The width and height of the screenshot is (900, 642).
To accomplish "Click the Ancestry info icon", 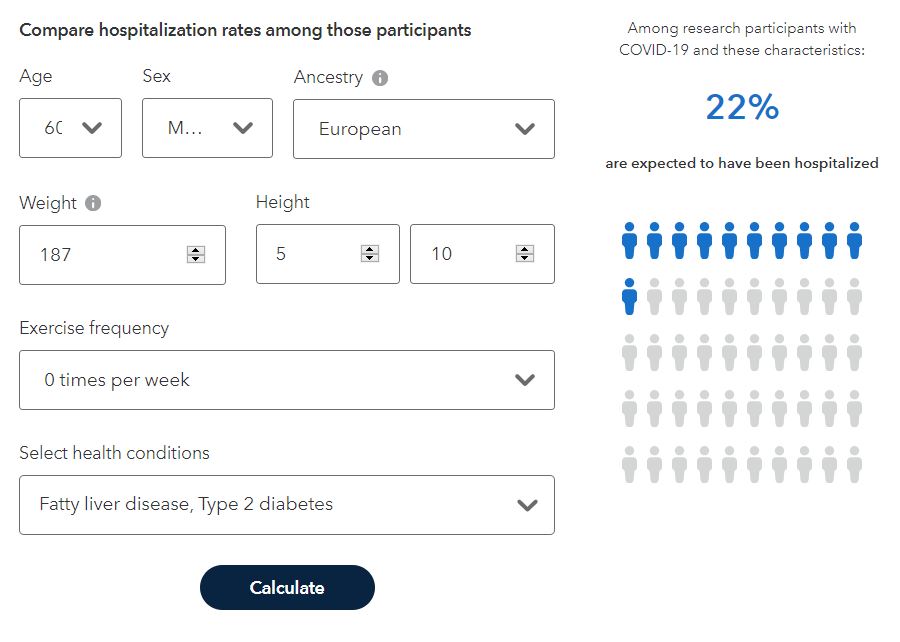I will 380,78.
